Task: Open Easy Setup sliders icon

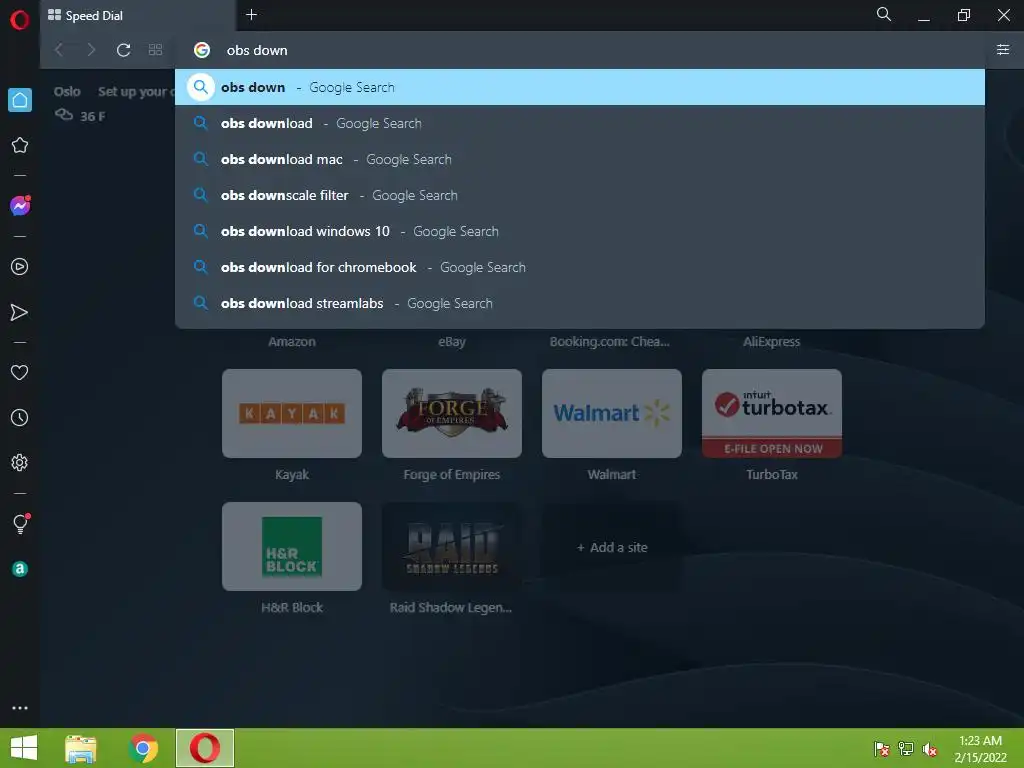Action: click(x=1003, y=50)
